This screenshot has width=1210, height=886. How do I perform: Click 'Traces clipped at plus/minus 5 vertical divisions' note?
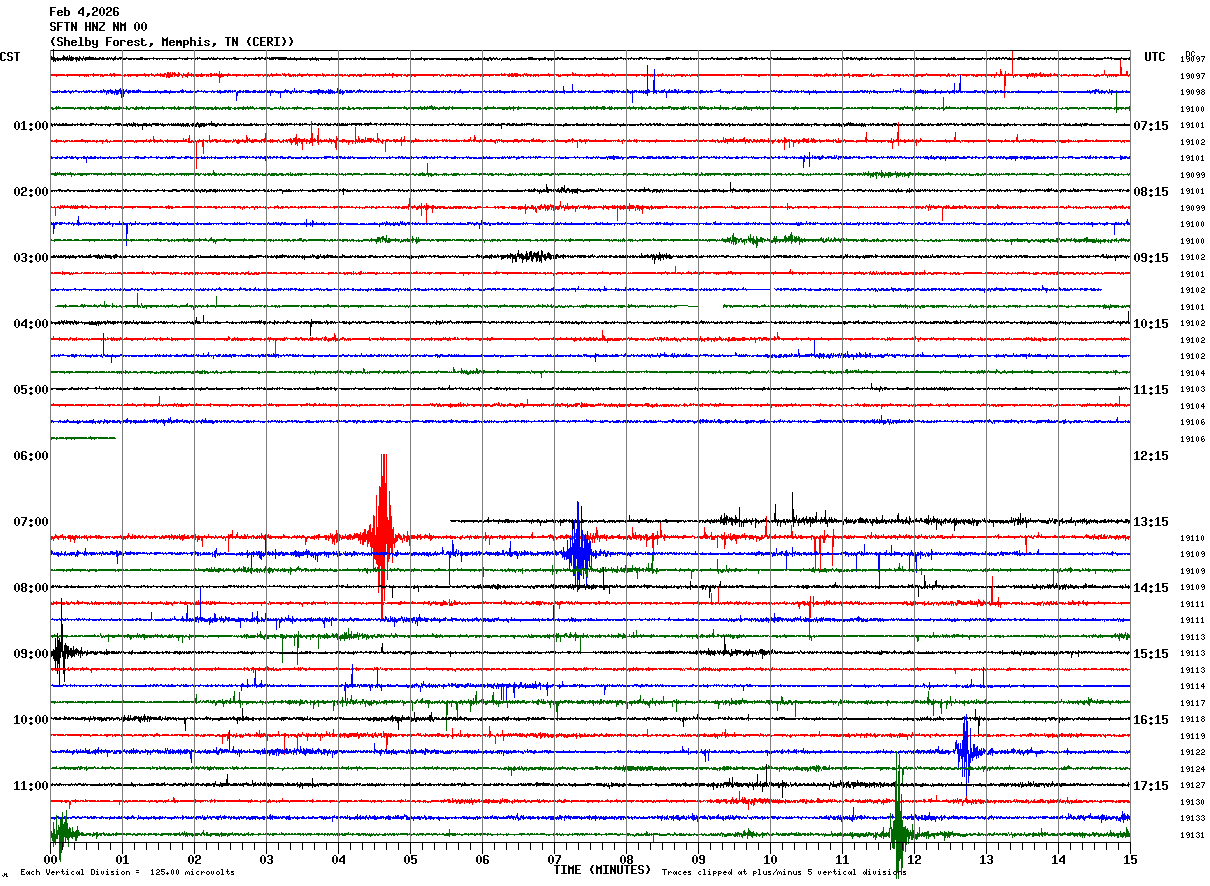[x=785, y=873]
